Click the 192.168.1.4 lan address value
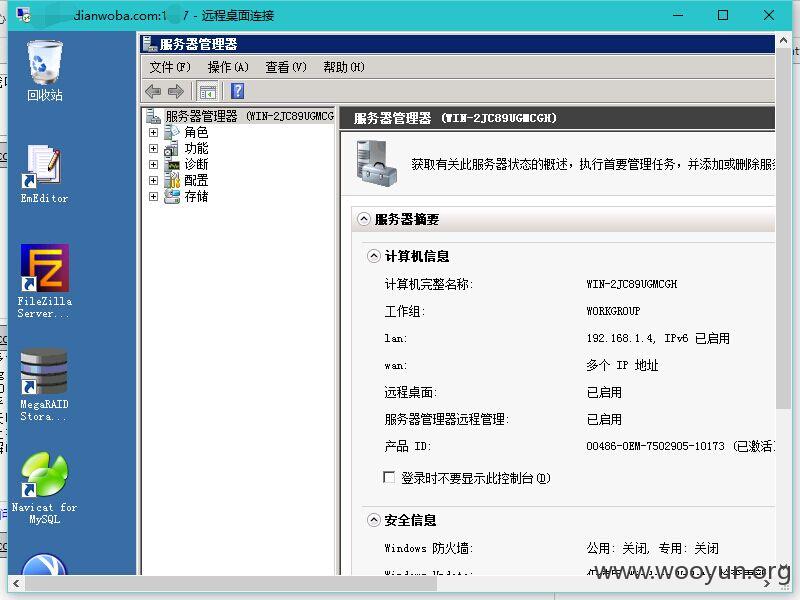The height and width of the screenshot is (600, 800). point(658,338)
